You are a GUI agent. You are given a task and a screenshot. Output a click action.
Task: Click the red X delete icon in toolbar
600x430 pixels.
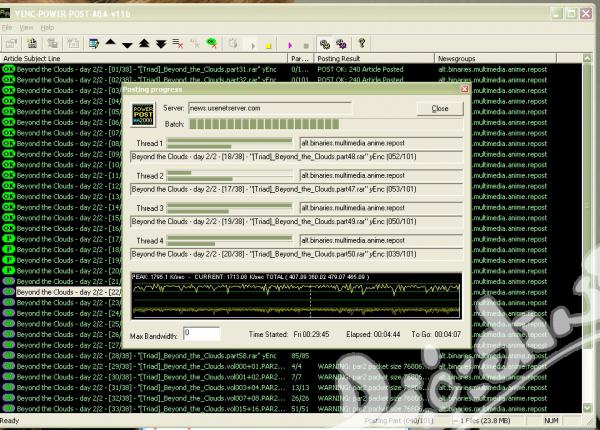178,44
